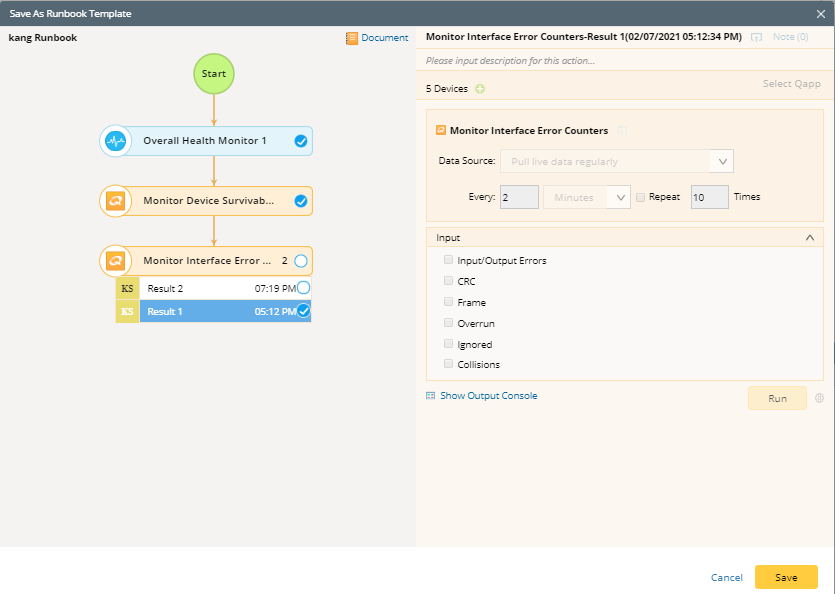
Task: Open the Document view at the top
Action: coord(380,37)
